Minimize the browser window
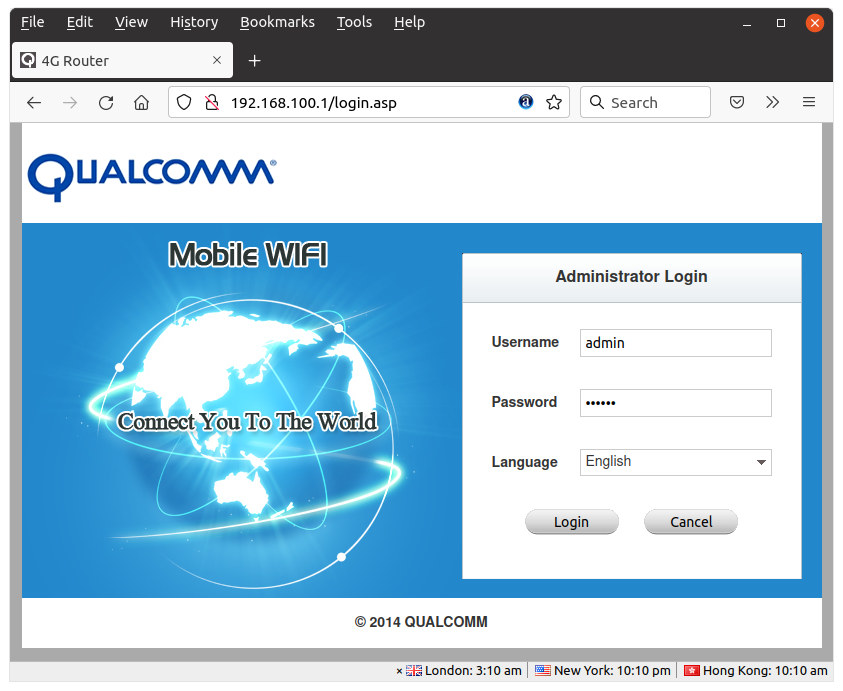This screenshot has width=843, height=691. 747,23
